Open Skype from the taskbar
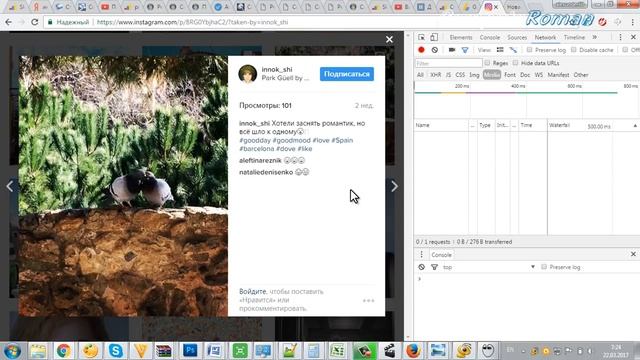Viewport: 640px width, 360px height. pyautogui.click(x=116, y=350)
